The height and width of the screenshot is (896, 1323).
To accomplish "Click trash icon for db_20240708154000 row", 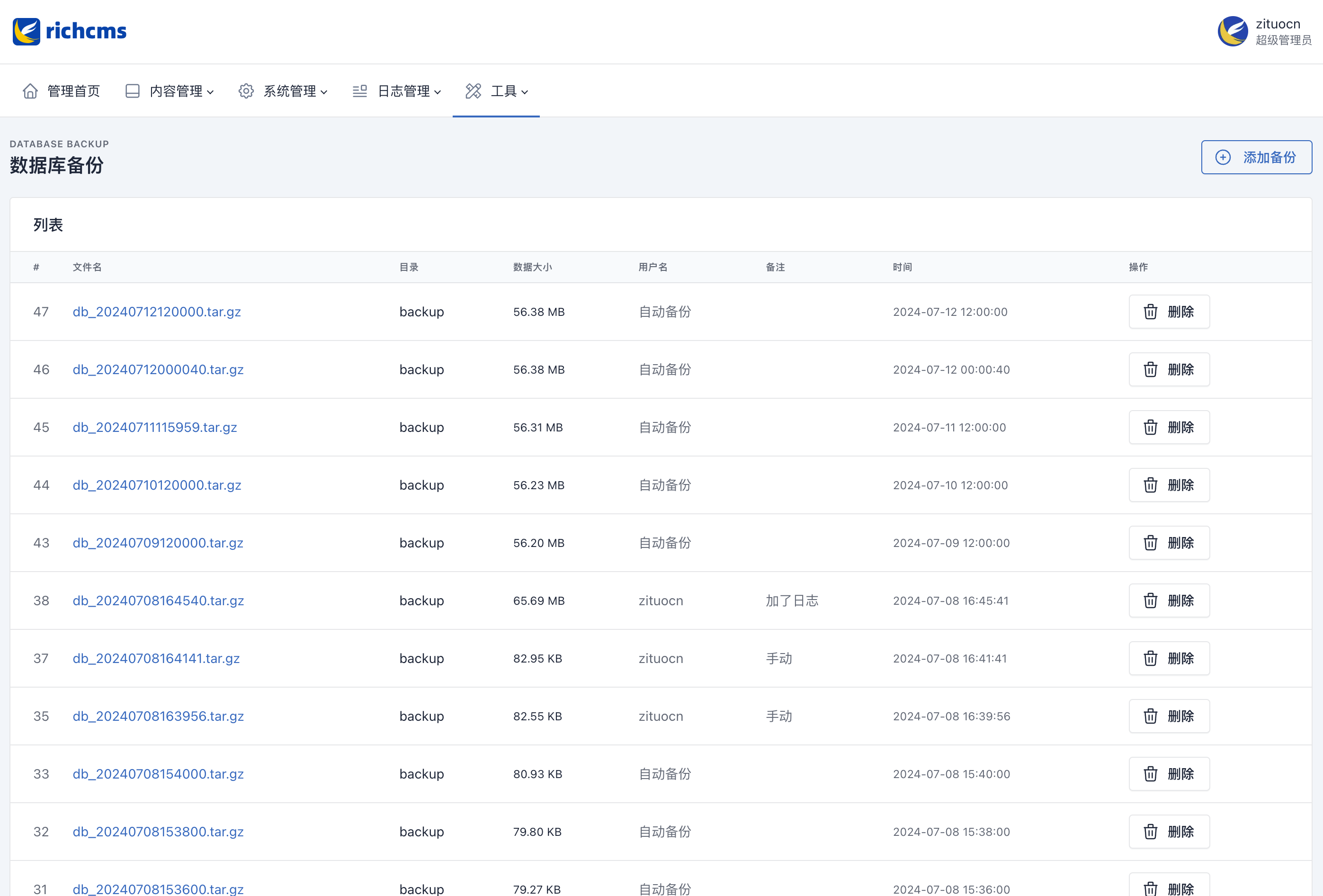I will [1151, 774].
